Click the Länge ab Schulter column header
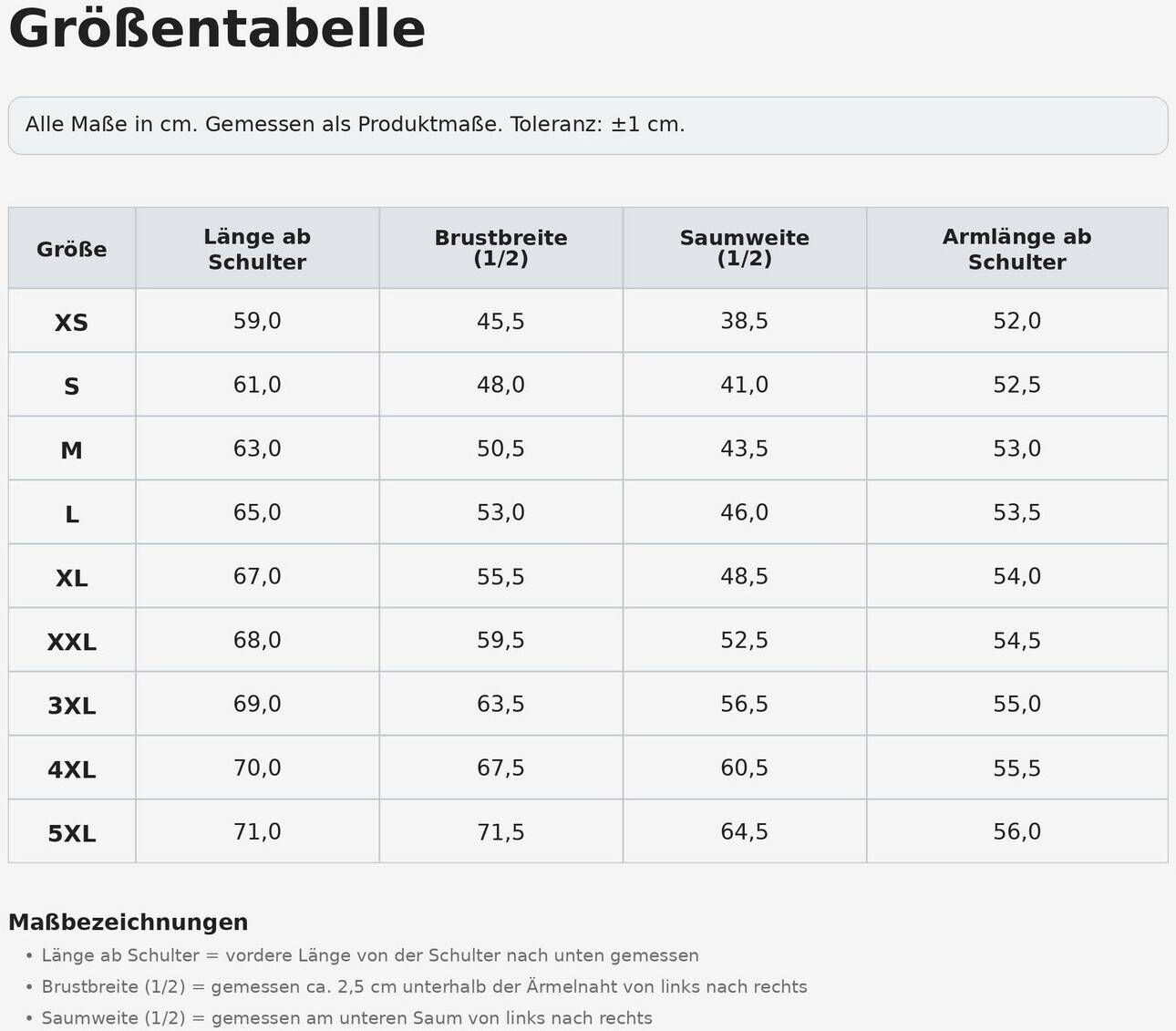The height and width of the screenshot is (1031, 1176). click(x=257, y=248)
